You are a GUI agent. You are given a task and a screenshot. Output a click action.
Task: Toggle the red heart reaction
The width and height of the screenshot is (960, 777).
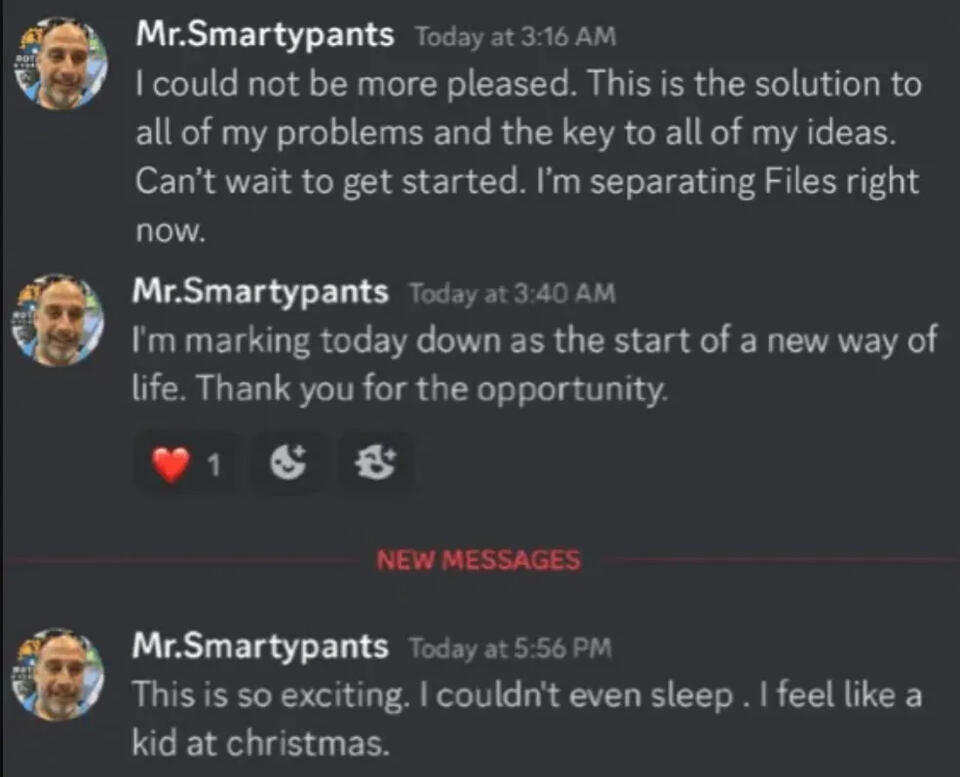(x=172, y=465)
